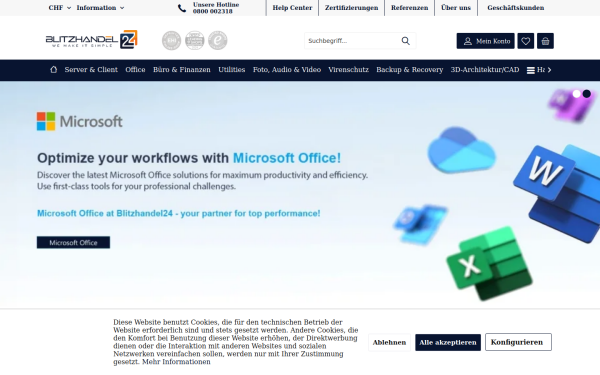Click the hotline phone icon
Image resolution: width=600 pixels, height=375 pixels.
pyautogui.click(x=182, y=8)
